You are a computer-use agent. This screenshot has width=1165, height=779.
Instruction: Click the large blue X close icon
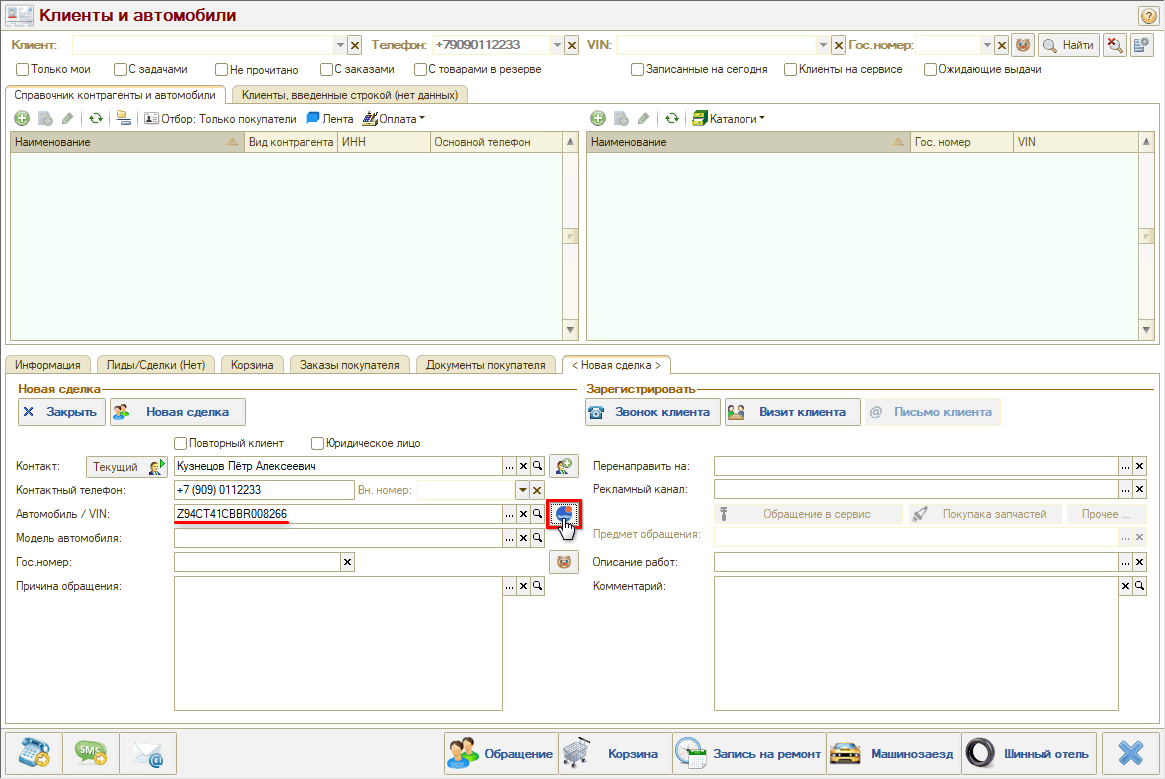pyautogui.click(x=1131, y=753)
